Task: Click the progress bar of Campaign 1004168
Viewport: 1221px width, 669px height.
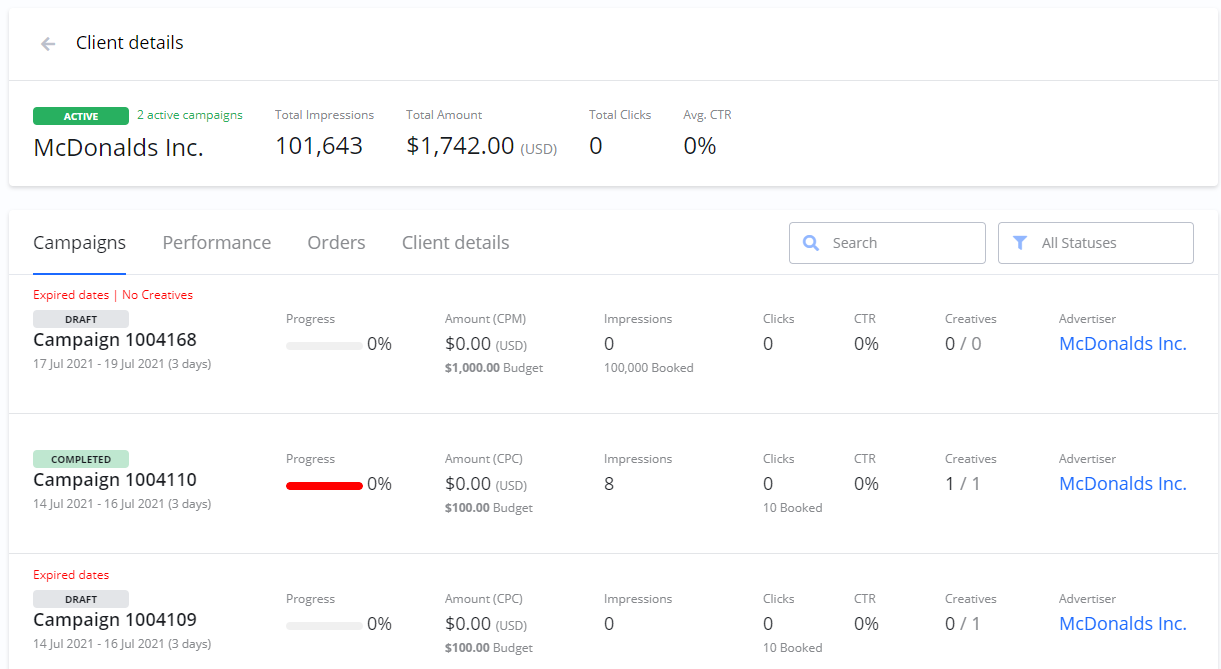Action: click(x=324, y=346)
